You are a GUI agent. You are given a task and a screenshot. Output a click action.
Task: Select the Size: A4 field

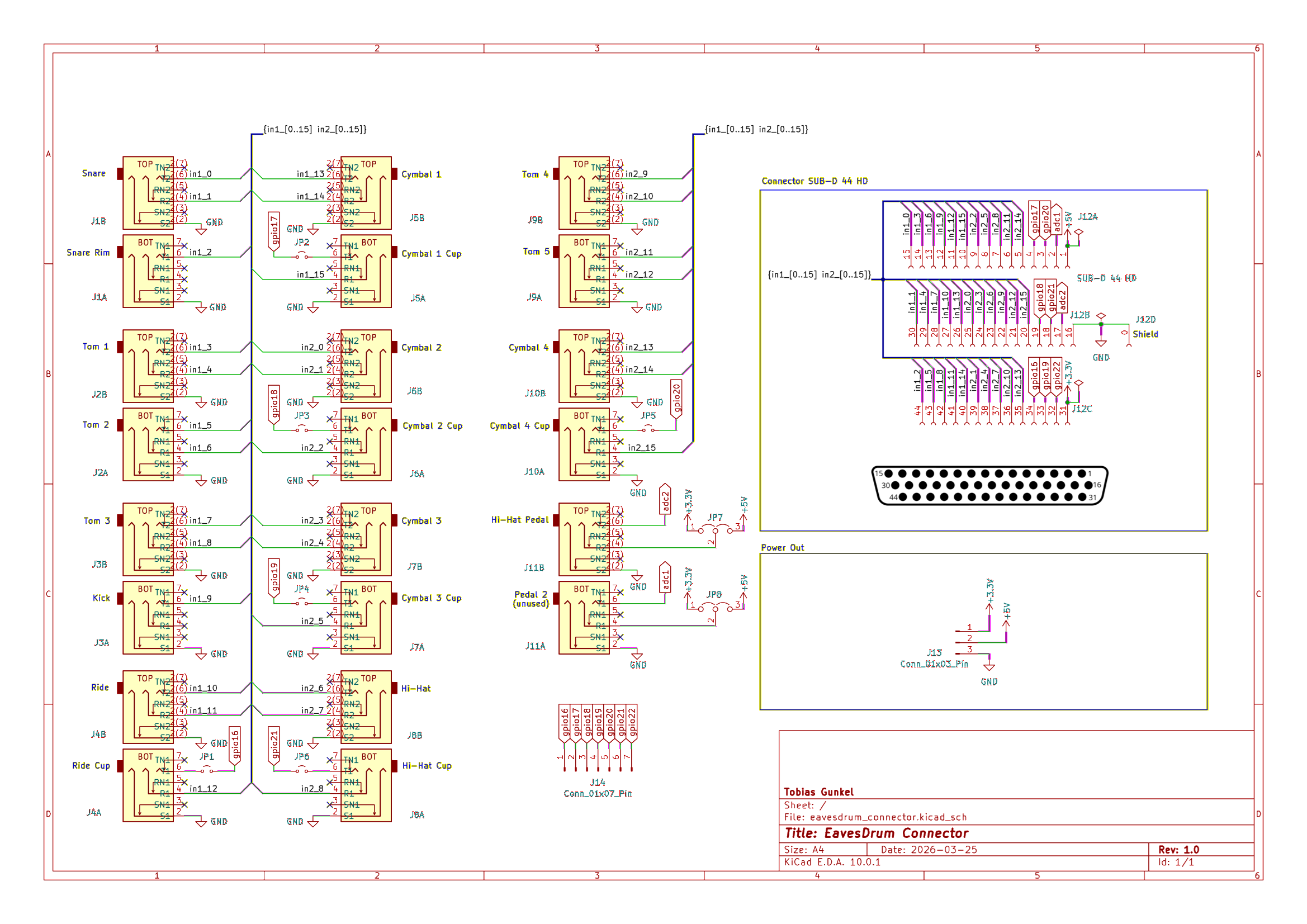click(x=804, y=850)
